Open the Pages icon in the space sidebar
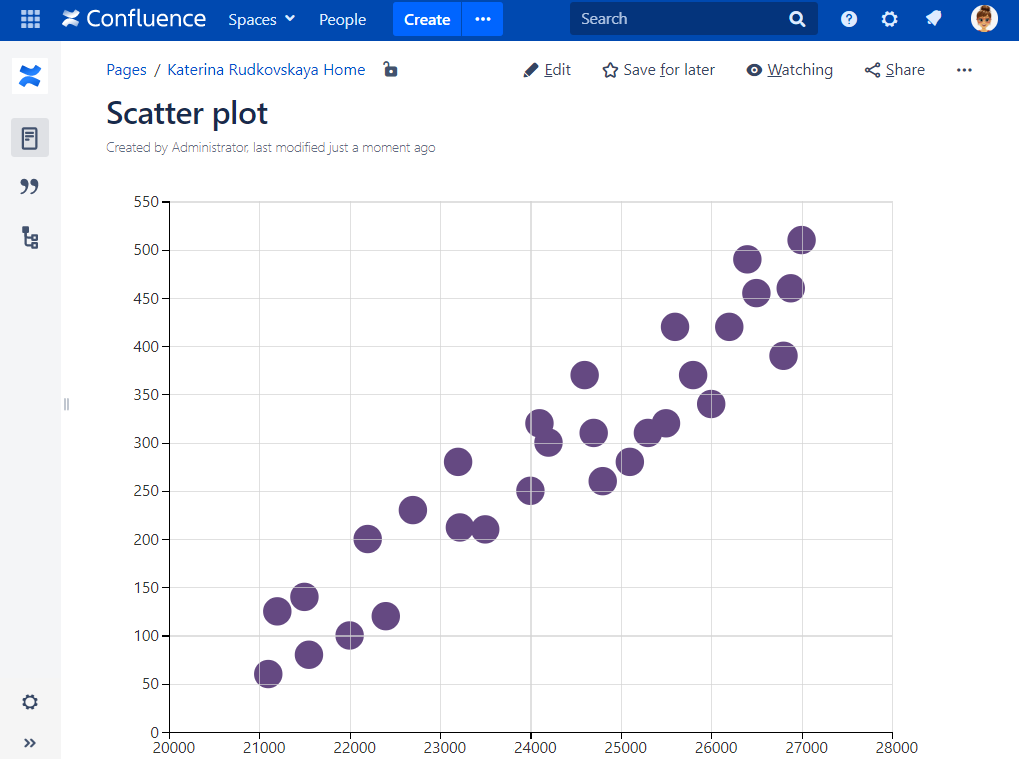 29,137
